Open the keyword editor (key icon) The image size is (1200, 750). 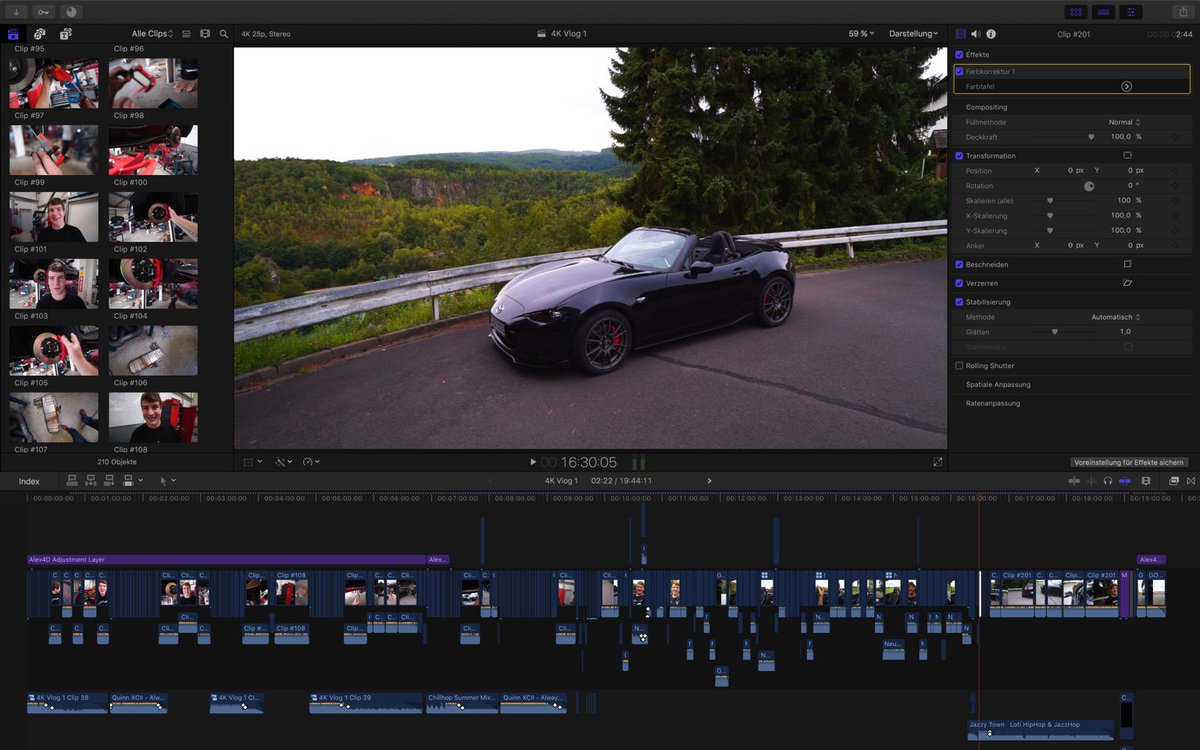(x=44, y=12)
